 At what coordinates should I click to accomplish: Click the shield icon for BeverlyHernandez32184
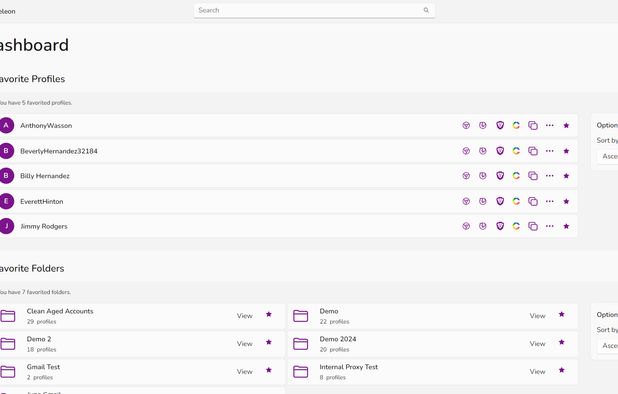500,151
